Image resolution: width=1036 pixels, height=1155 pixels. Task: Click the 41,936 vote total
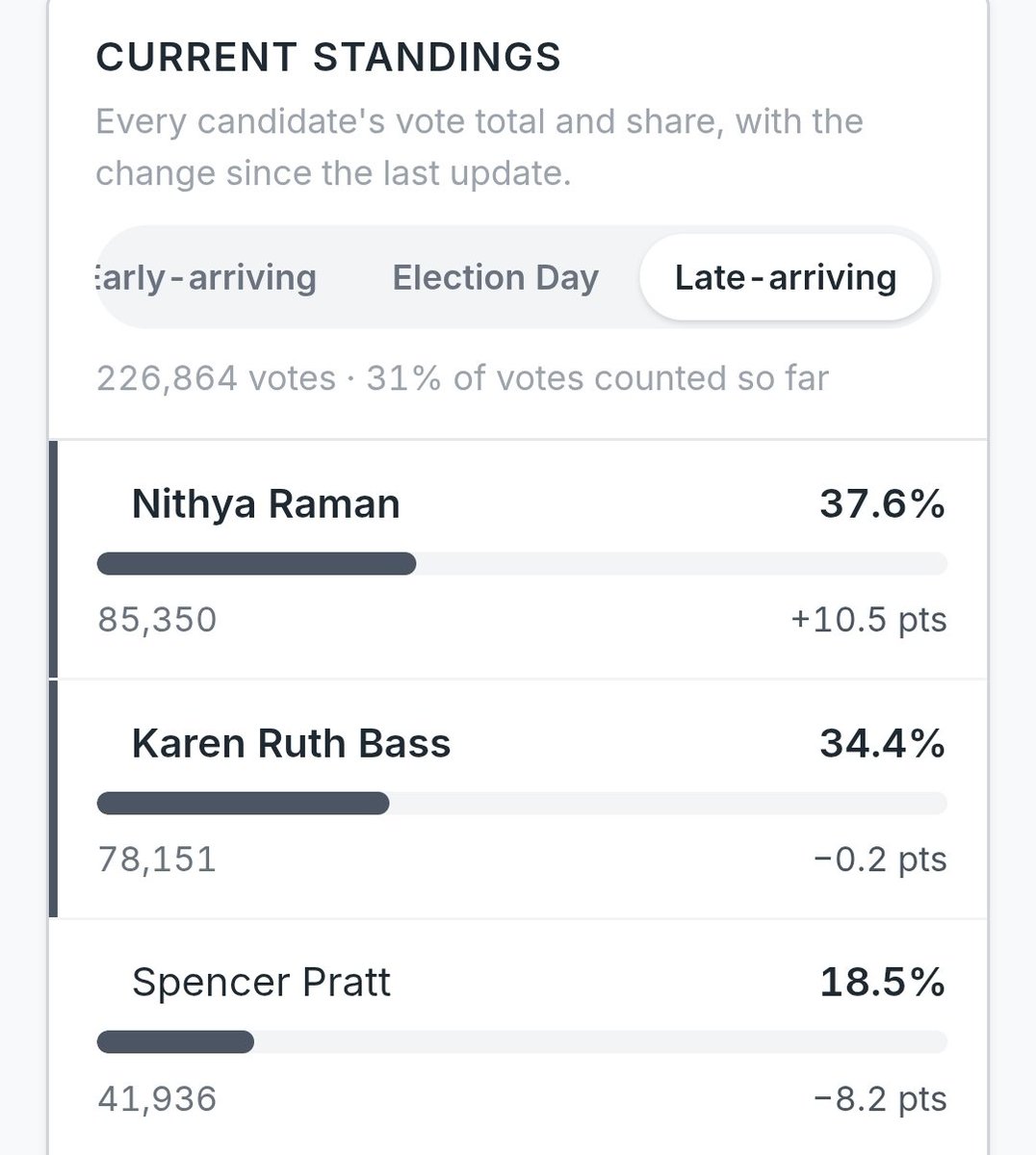coord(157,1098)
